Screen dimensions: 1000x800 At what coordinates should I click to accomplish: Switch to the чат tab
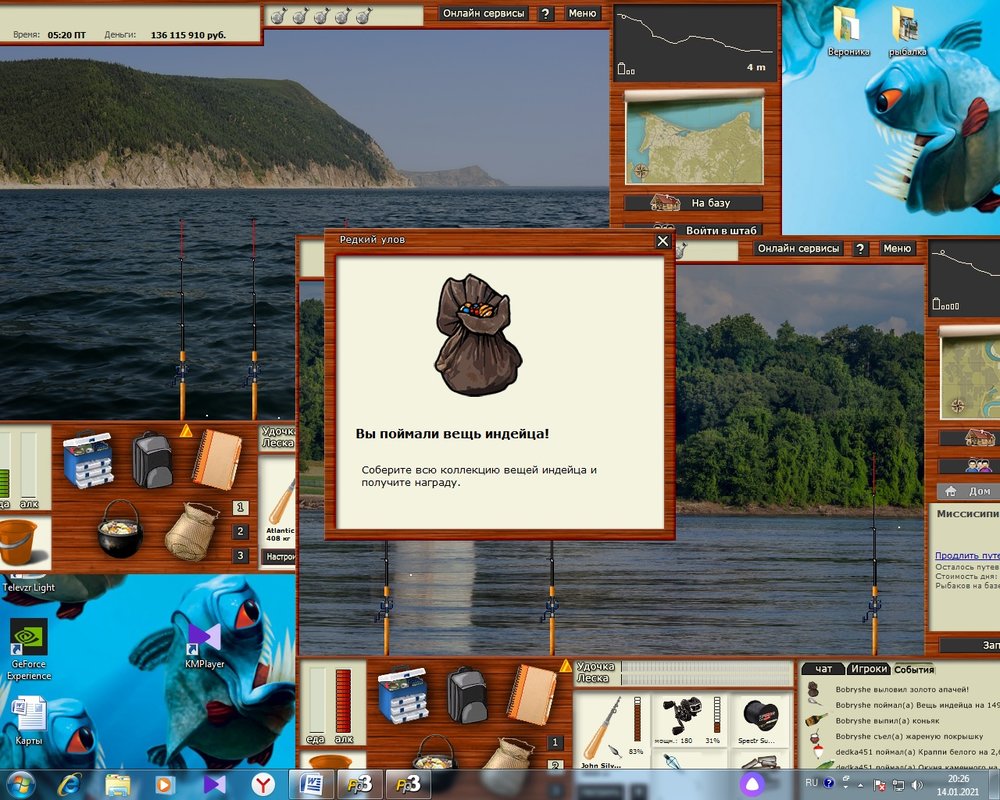[823, 669]
